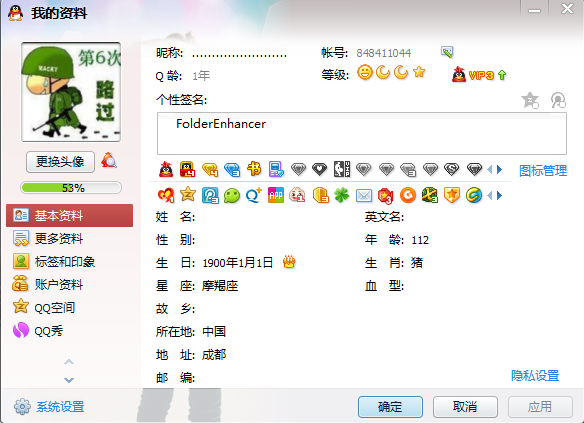The width and height of the screenshot is (584, 423).
Task: Click the address value 成都
Action: 214,354
